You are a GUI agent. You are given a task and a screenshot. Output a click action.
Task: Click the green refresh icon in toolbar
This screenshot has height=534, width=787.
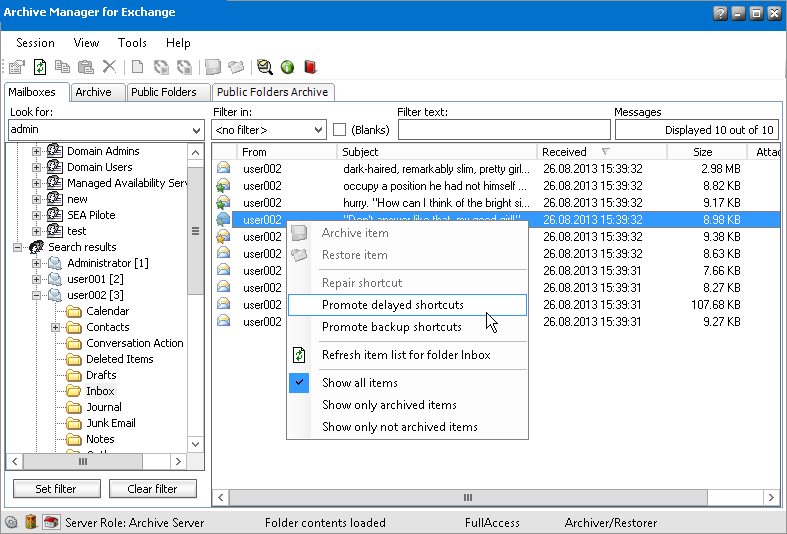click(40, 67)
